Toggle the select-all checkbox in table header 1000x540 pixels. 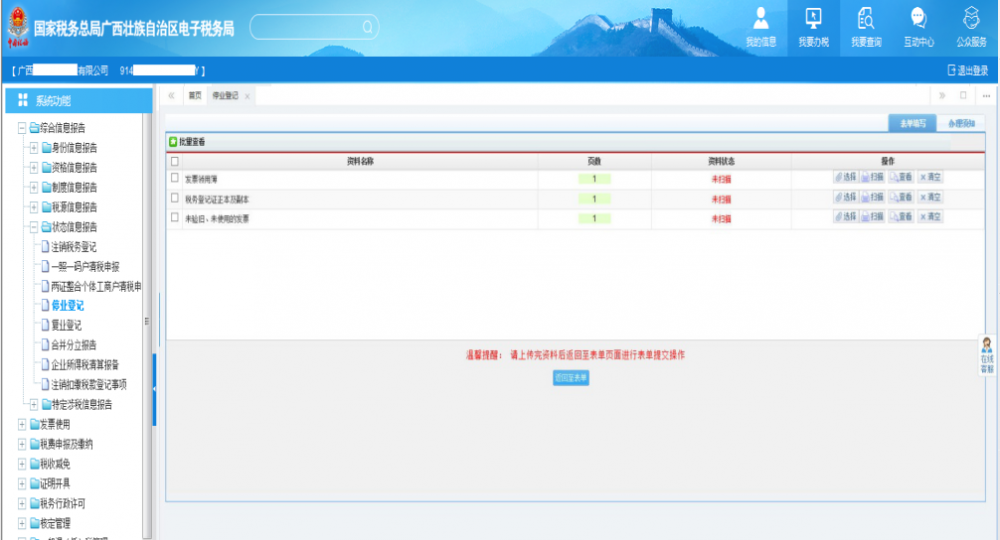[175, 160]
